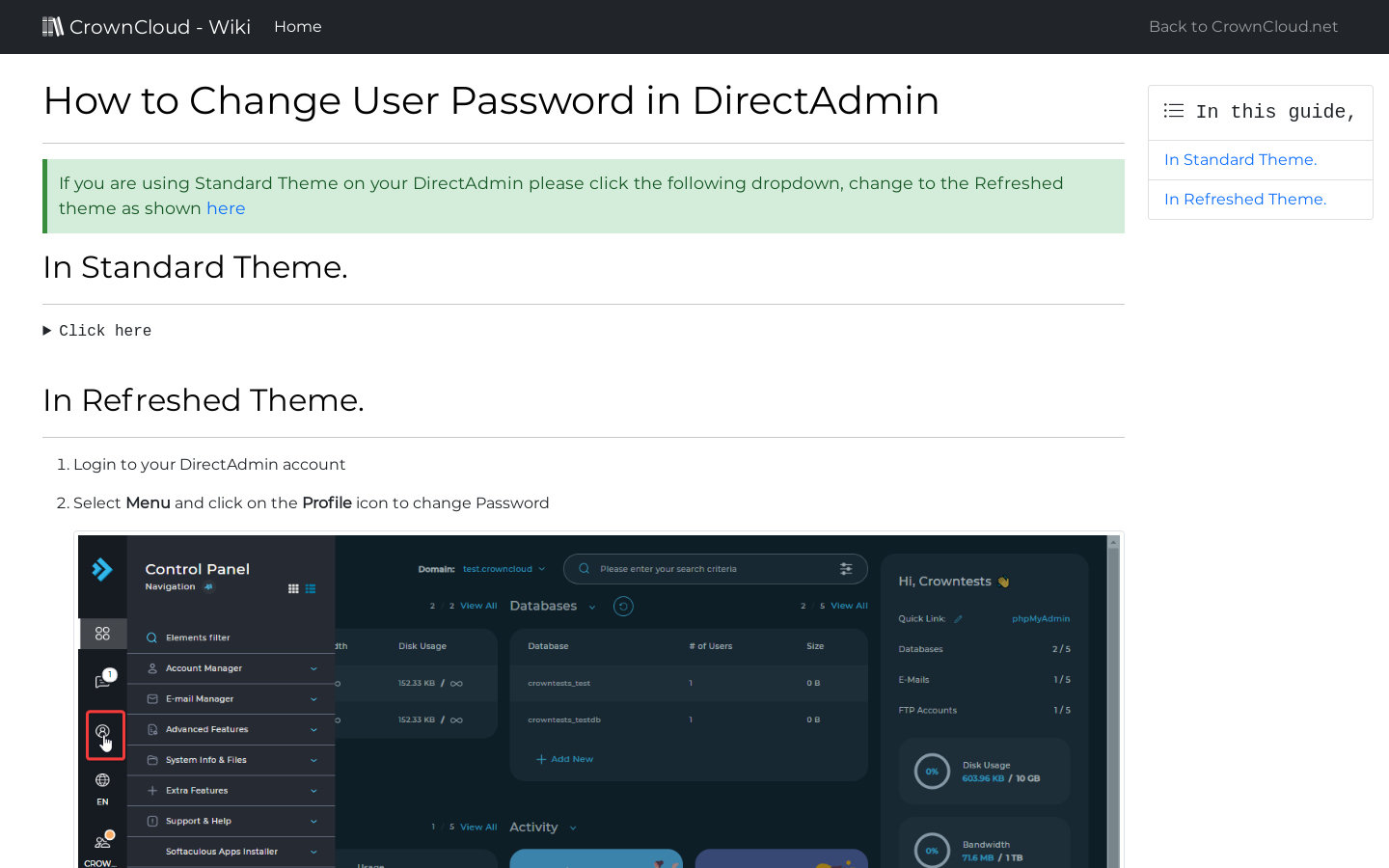Expand the Extra Features chevron
The height and width of the screenshot is (868, 1389).
pos(313,791)
